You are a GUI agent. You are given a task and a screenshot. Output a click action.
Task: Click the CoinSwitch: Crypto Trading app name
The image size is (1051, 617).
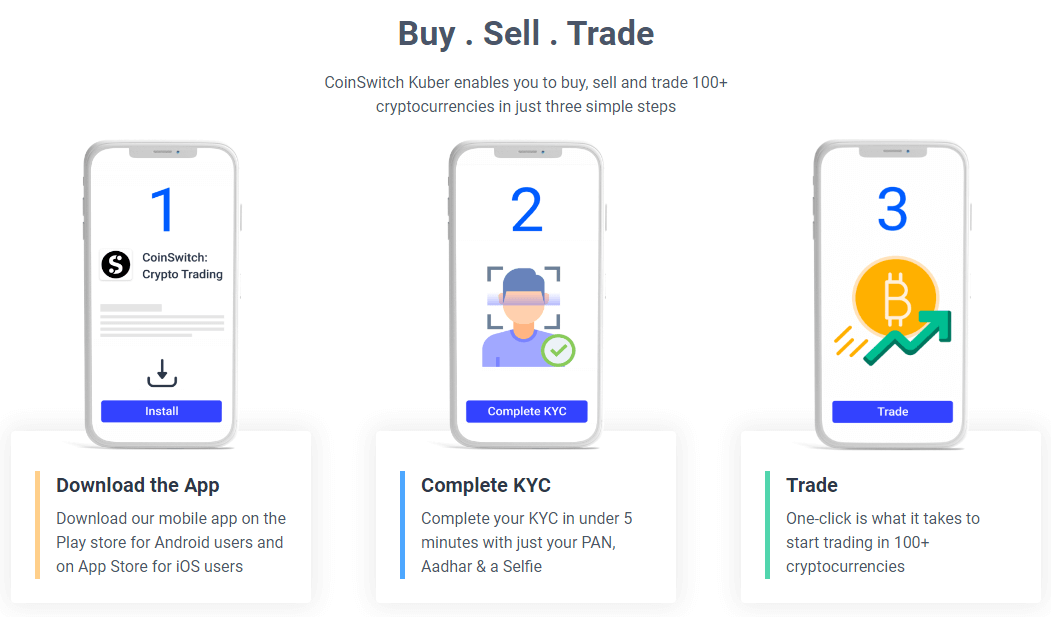tap(182, 265)
